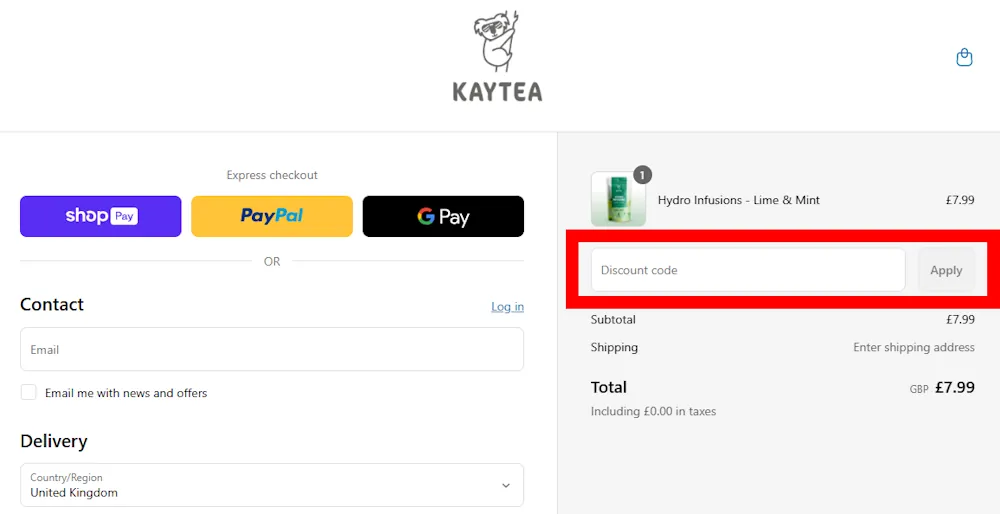1000x514 pixels.
Task: Click the Total price £7.99
Action: point(954,388)
